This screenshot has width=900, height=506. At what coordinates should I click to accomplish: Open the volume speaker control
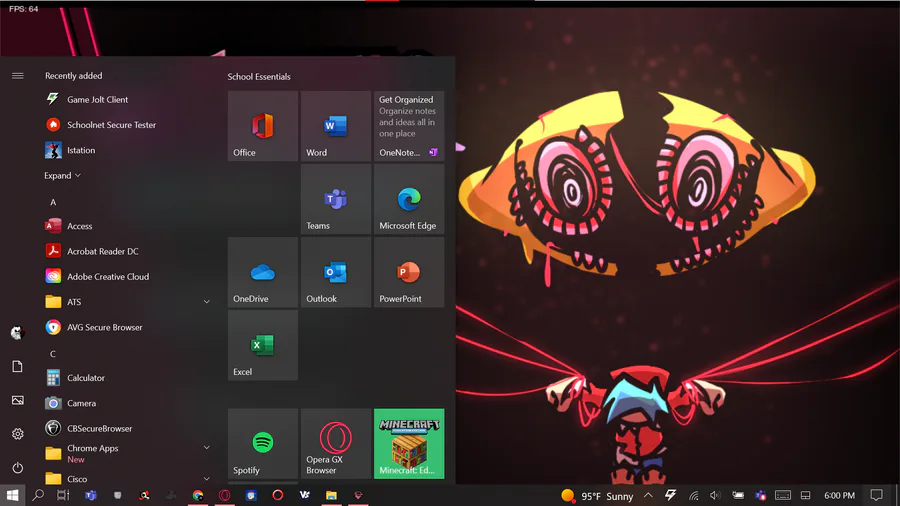[x=715, y=495]
